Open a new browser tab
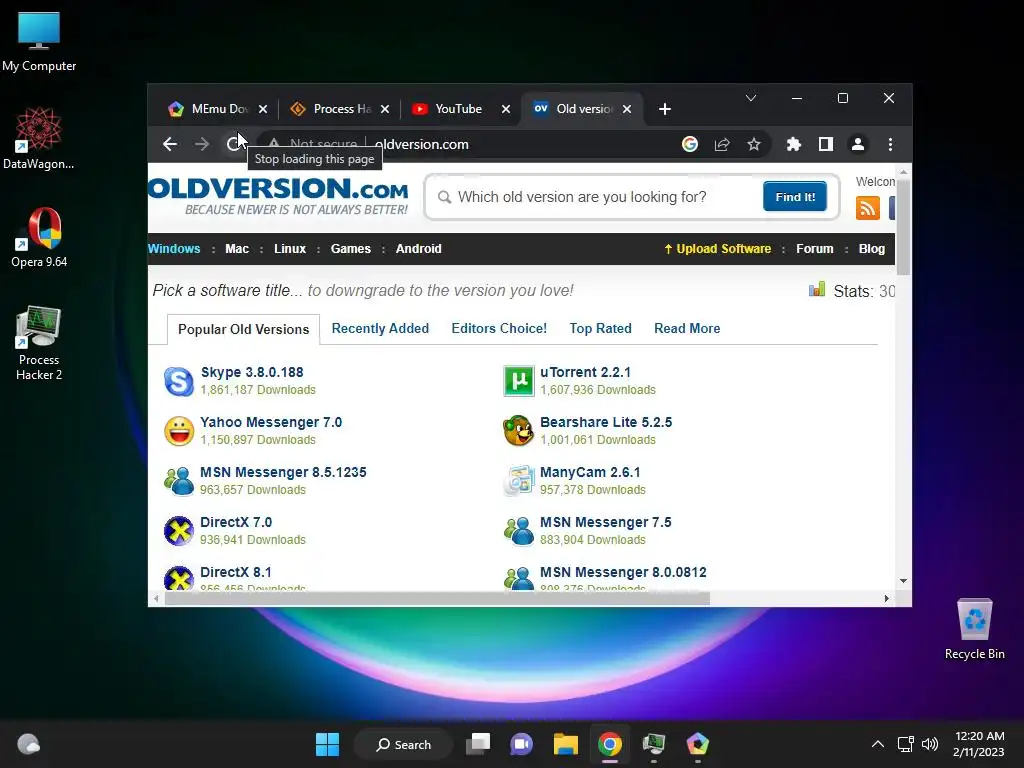Viewport: 1024px width, 768px height. tap(665, 109)
